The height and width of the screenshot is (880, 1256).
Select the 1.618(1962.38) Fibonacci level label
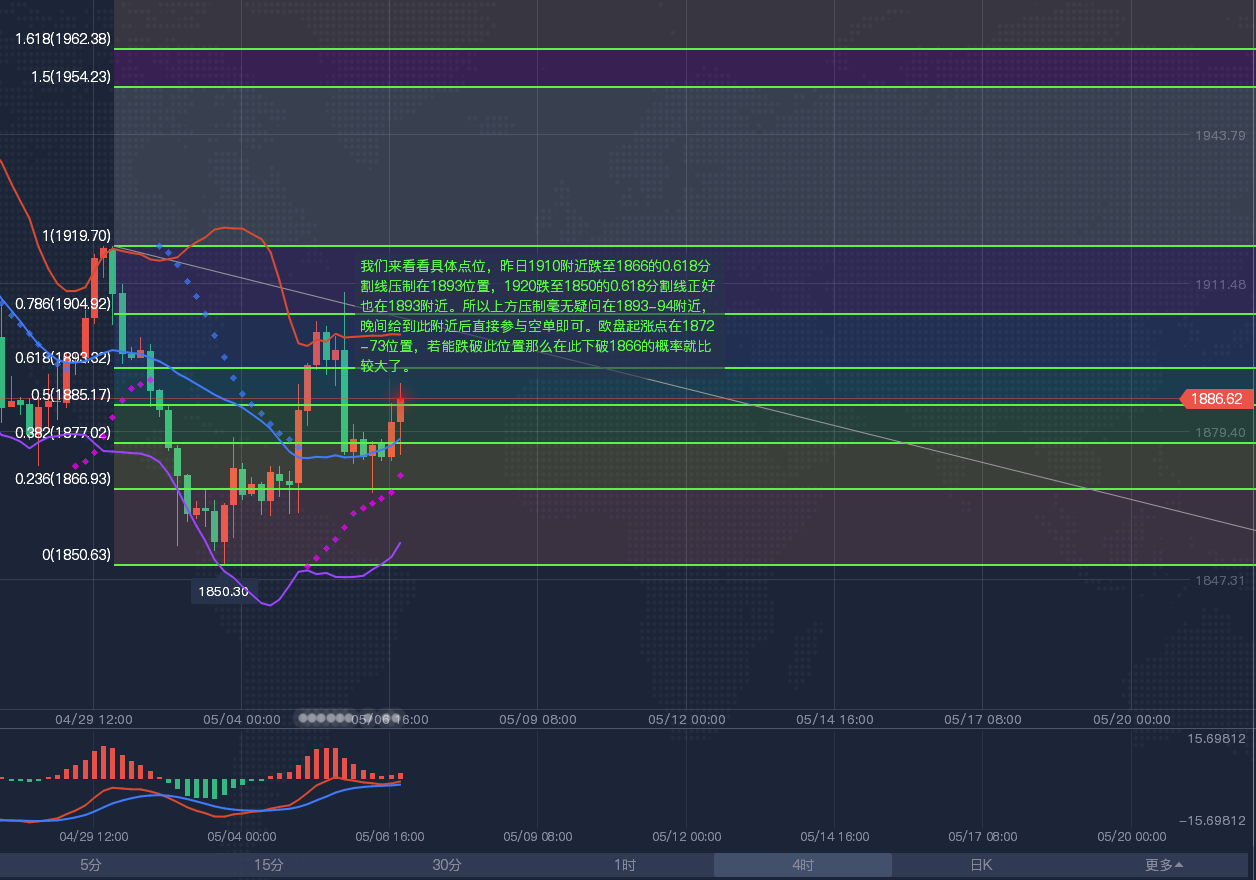(x=62, y=39)
